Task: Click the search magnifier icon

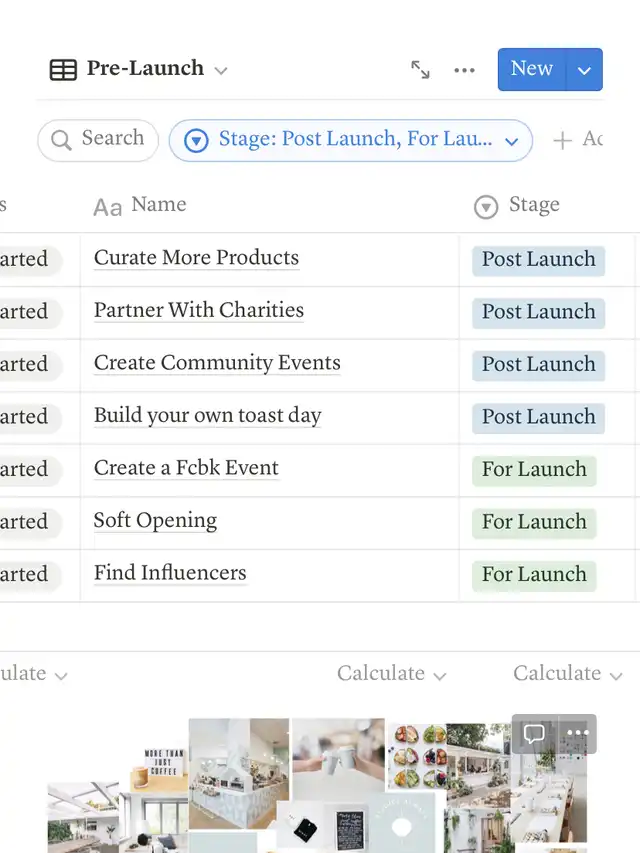Action: [x=61, y=140]
